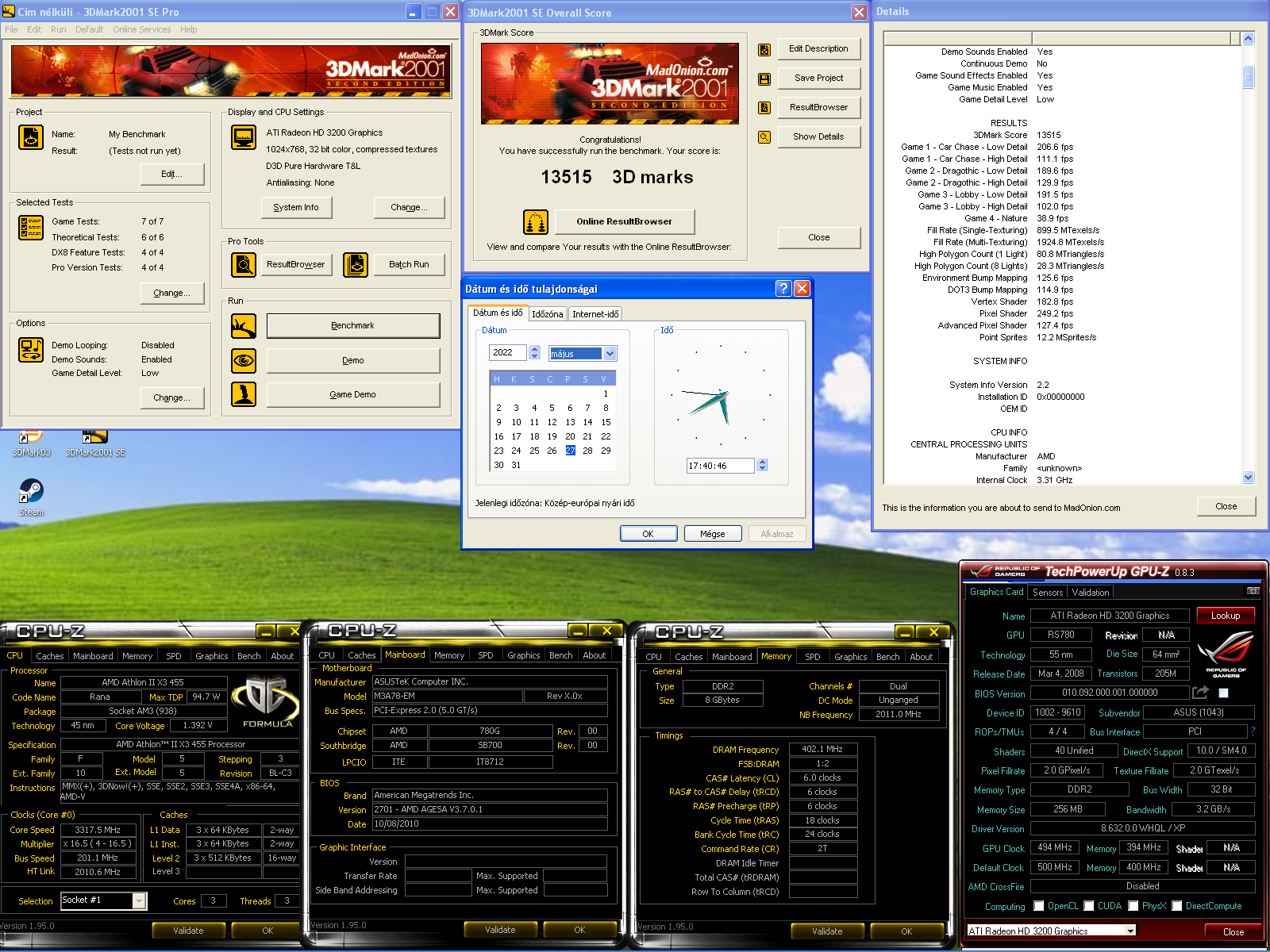
Task: Toggle the CUDA checkbox in GPU-Z
Action: (1089, 906)
